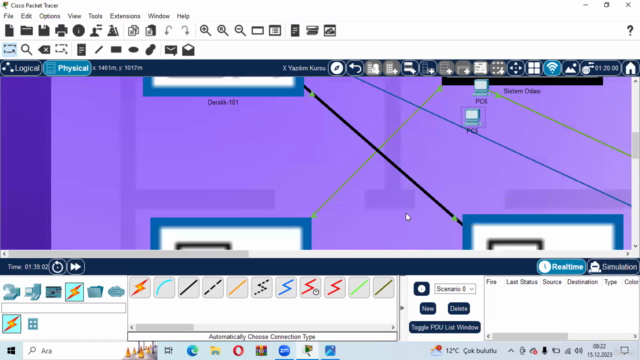Open Windows Start menu
Image resolution: width=640 pixels, height=360 pixels.
point(11,351)
